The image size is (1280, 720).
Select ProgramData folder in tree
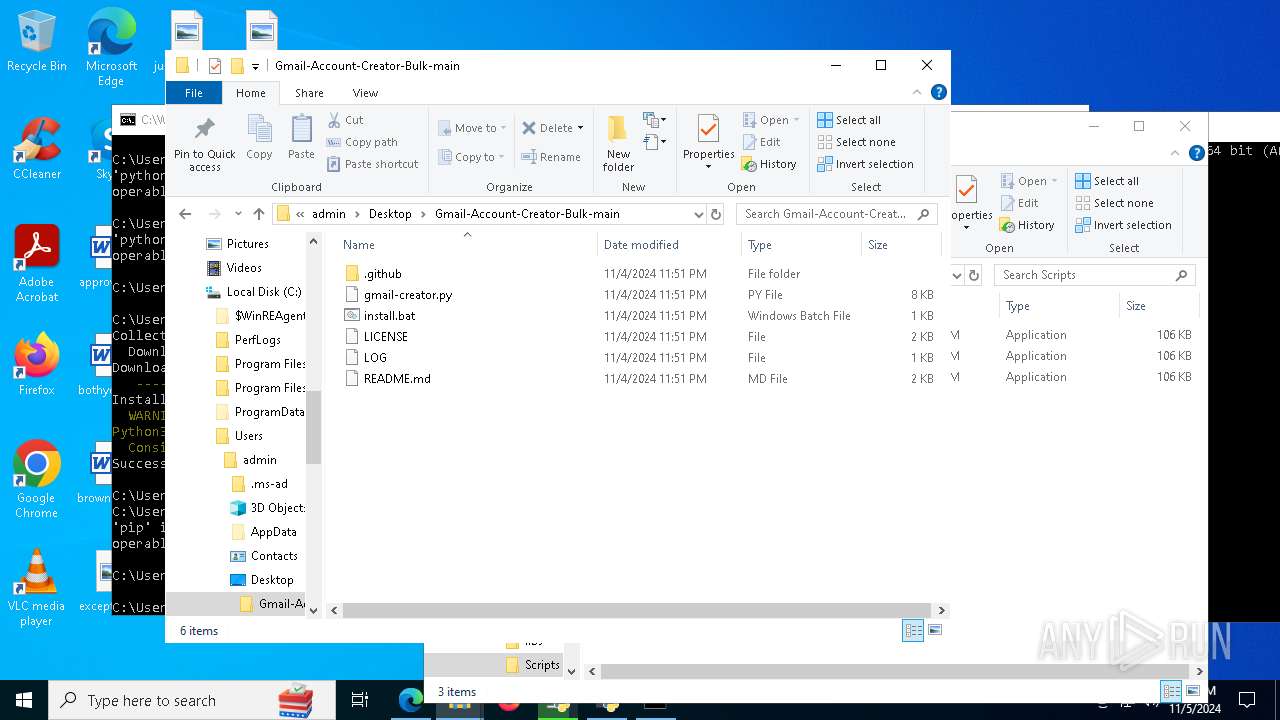(x=269, y=412)
